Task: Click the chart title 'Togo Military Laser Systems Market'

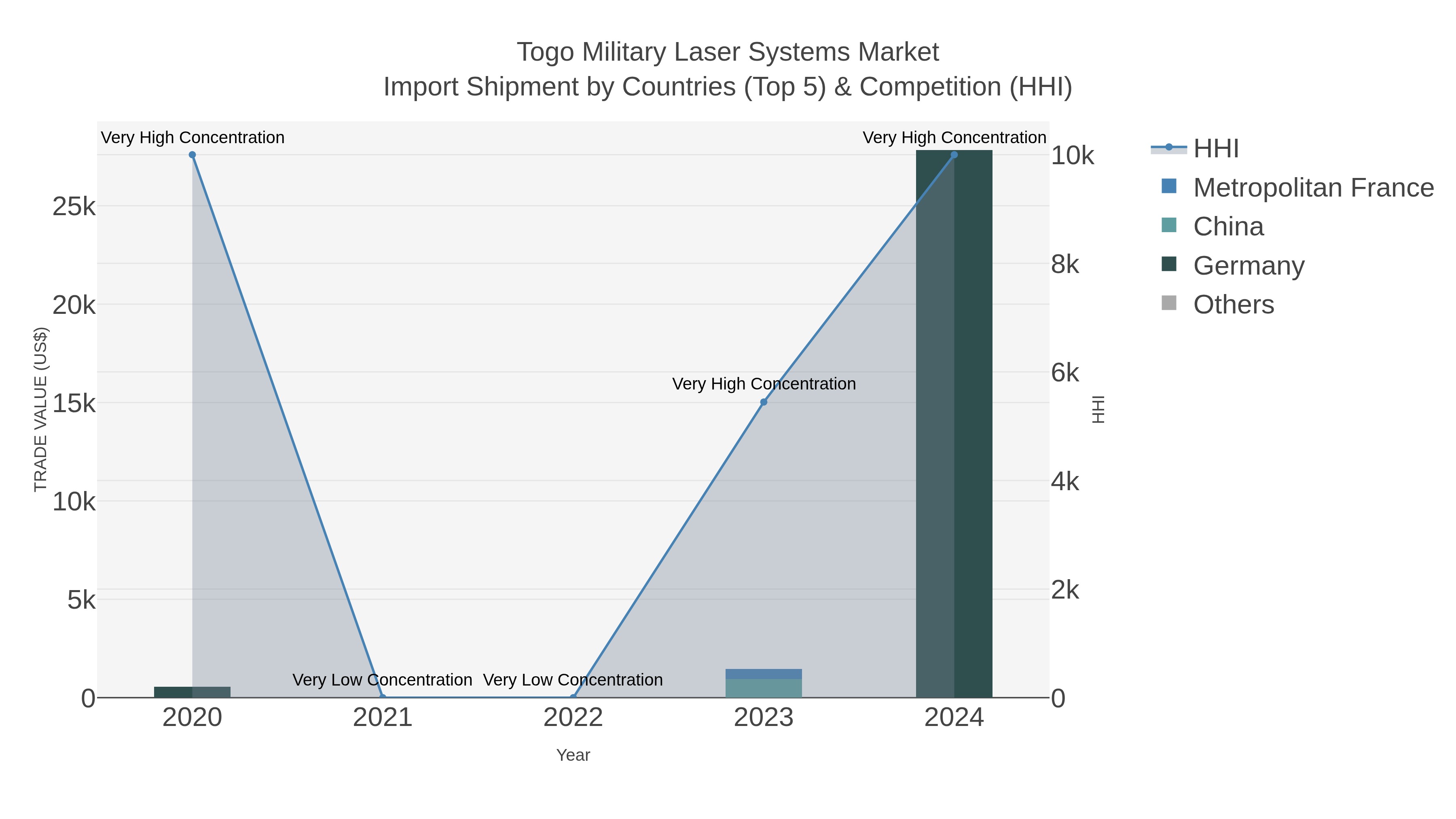Action: (728, 52)
